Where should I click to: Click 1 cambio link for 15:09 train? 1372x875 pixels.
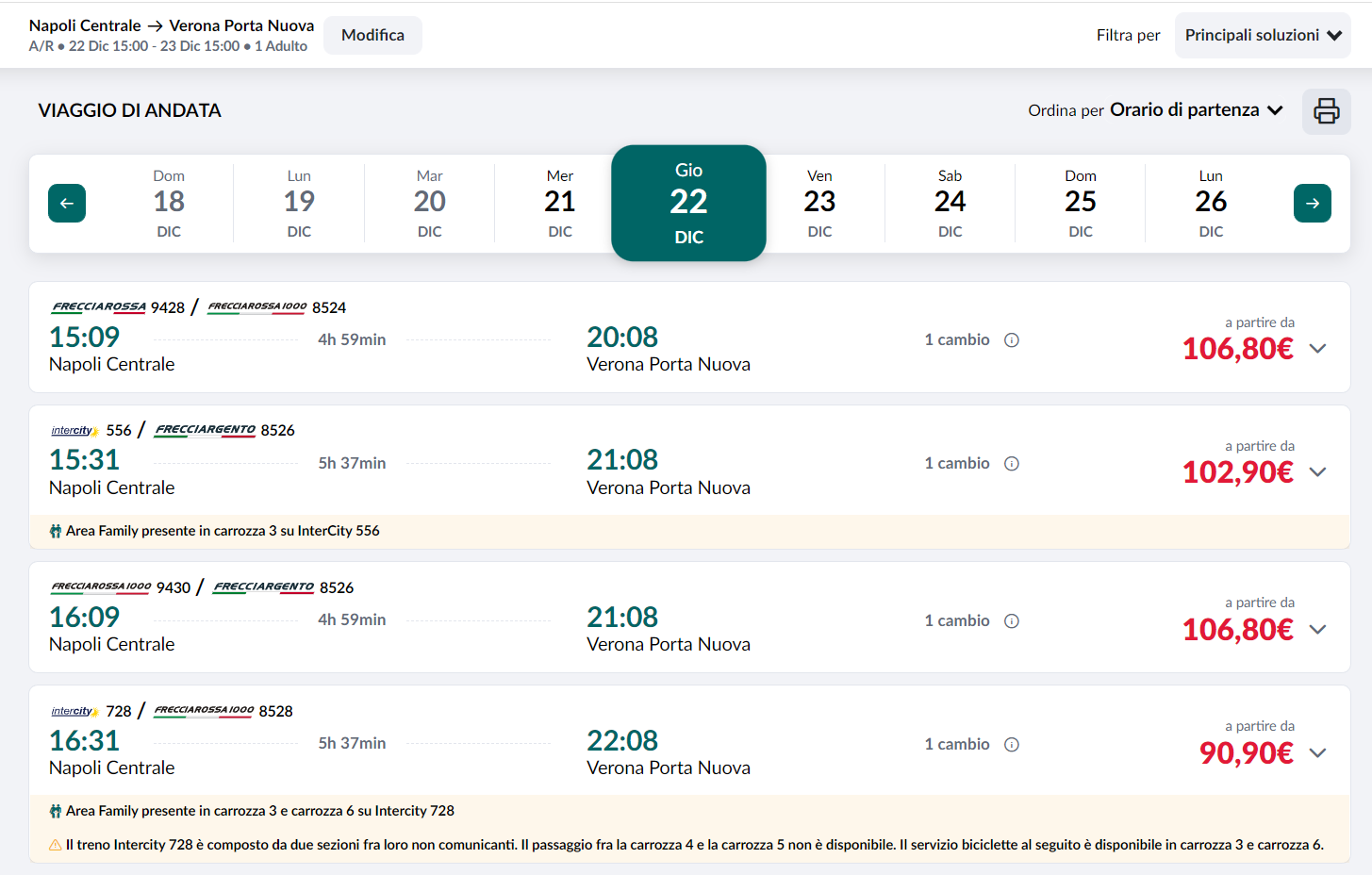957,340
